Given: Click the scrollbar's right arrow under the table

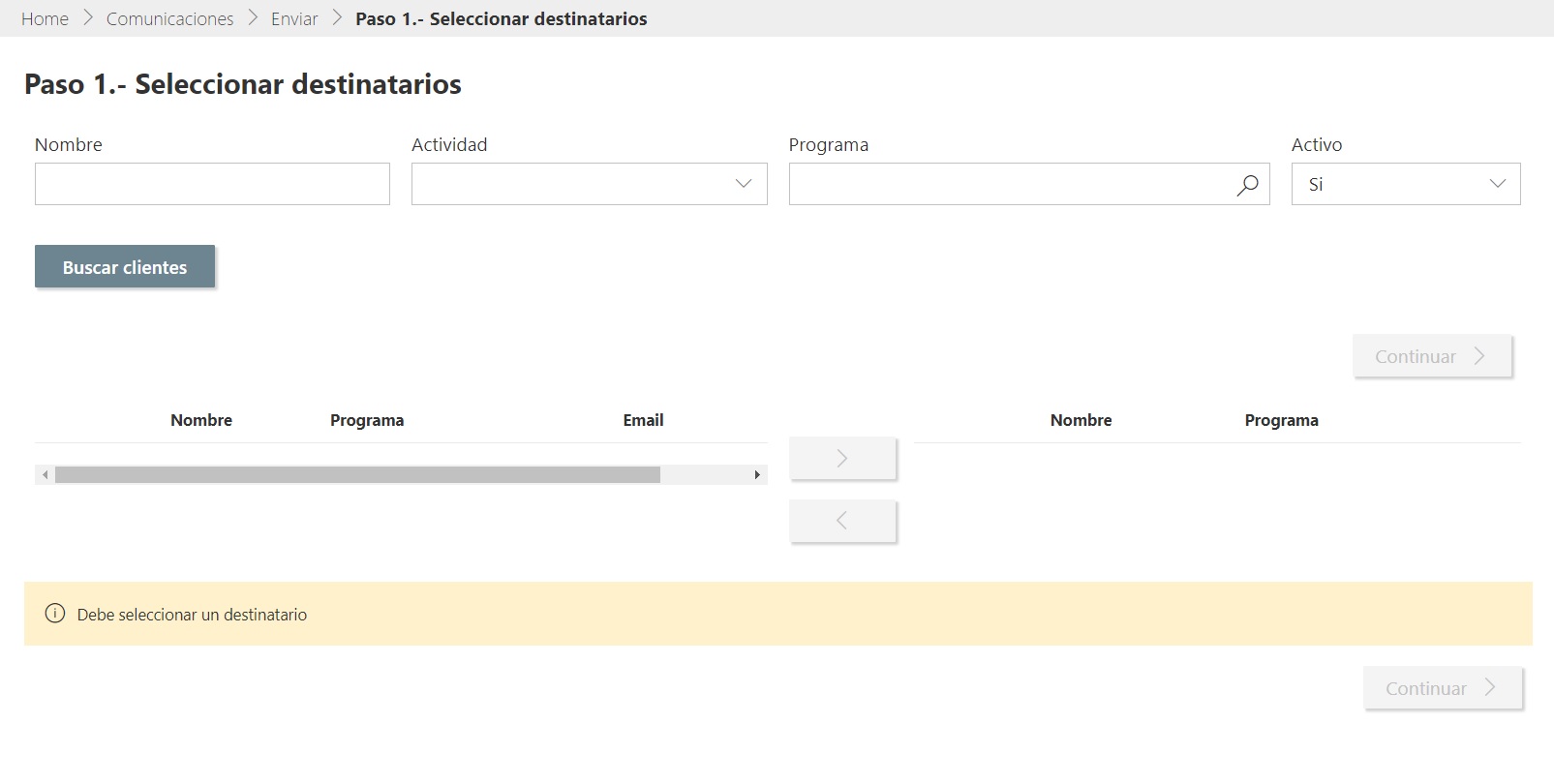Looking at the screenshot, I should pyautogui.click(x=757, y=475).
